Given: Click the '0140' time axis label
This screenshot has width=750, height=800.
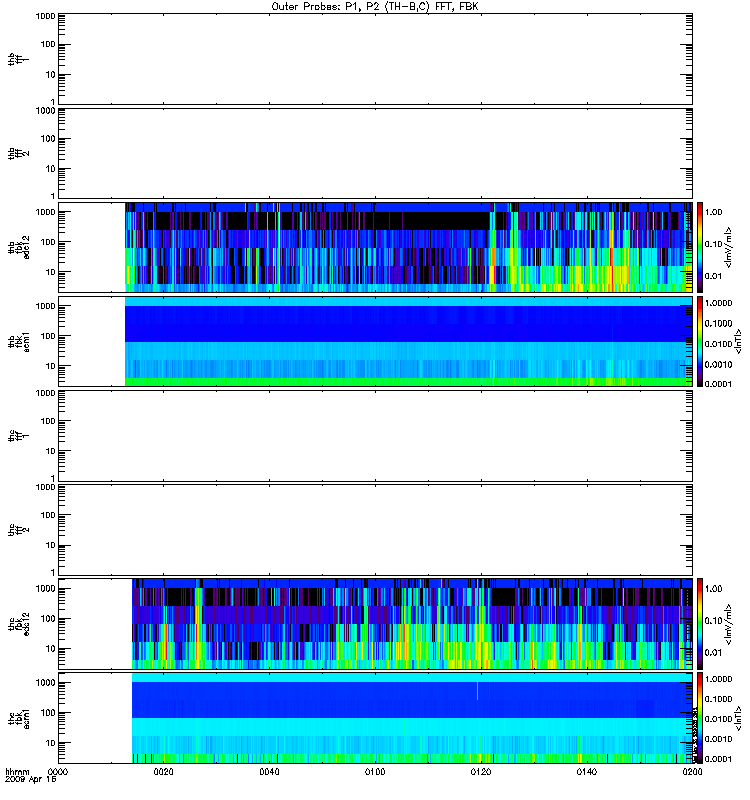Looking at the screenshot, I should pos(587,772).
